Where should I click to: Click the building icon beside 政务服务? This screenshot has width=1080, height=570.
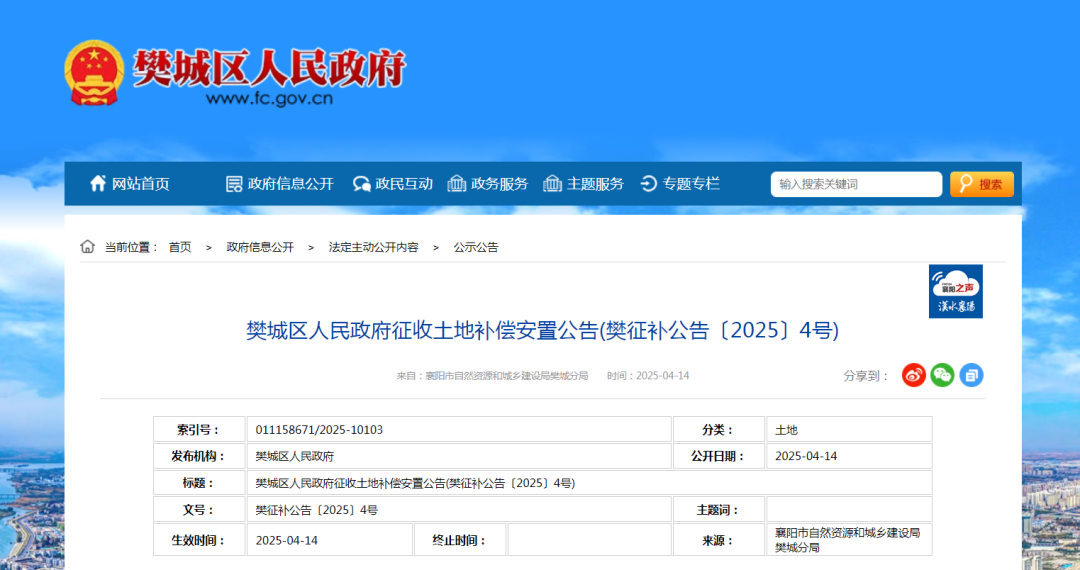(x=457, y=184)
